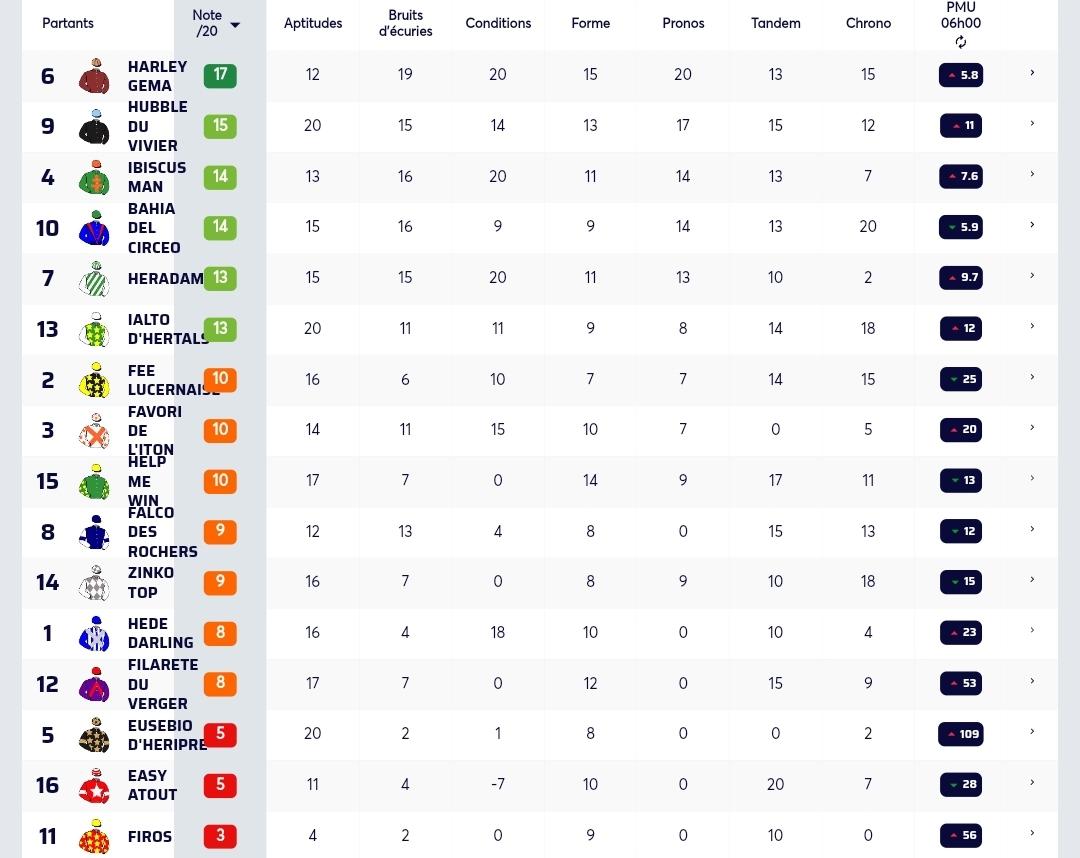This screenshot has width=1080, height=858.
Task: Click the red 3 note badge for Firos
Action: 220,836
